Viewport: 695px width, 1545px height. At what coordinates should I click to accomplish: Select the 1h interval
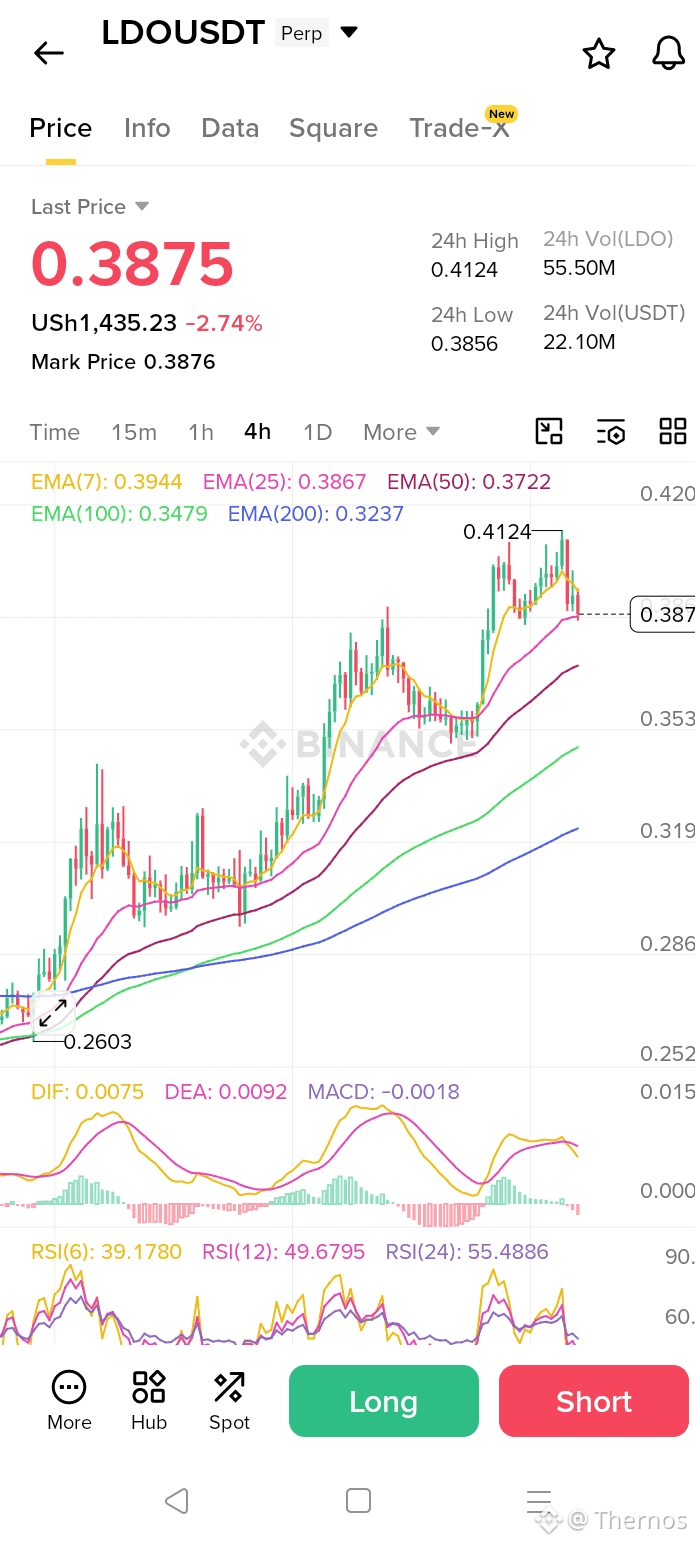pos(201,432)
